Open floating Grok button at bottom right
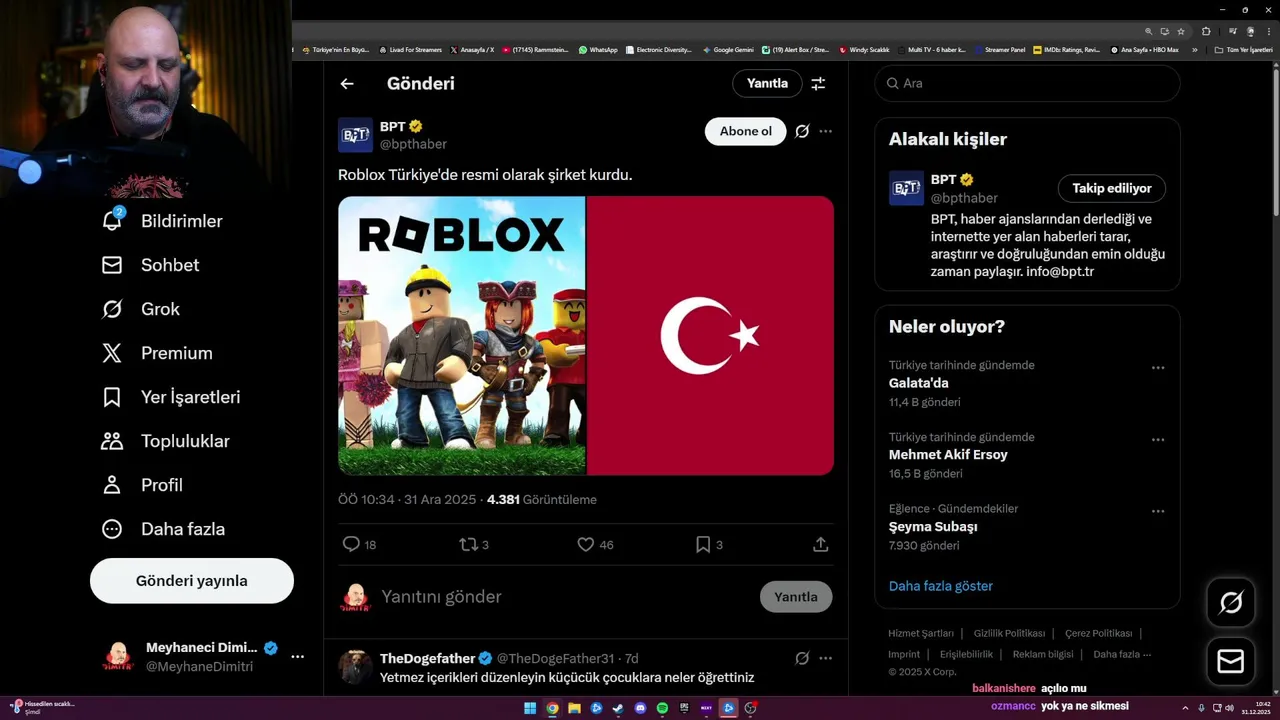 pyautogui.click(x=1231, y=602)
